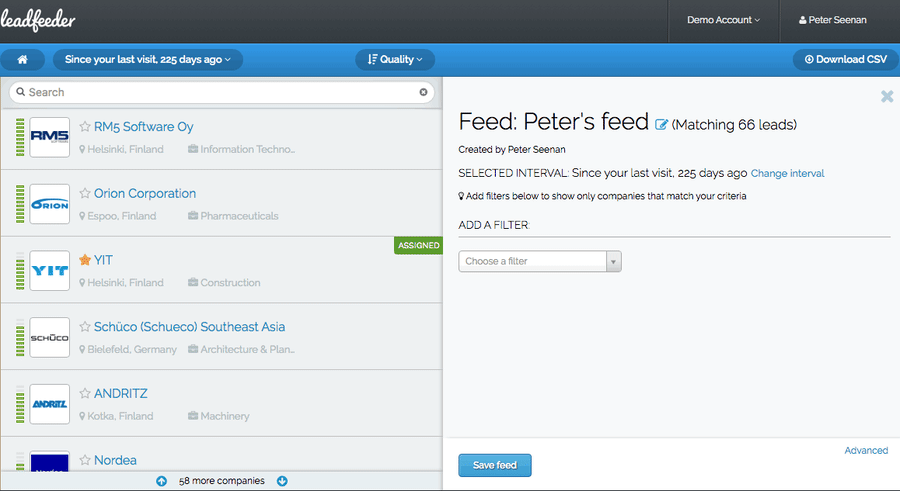900x491 pixels.
Task: Open the Peter Seenan user menu
Action: (832, 20)
